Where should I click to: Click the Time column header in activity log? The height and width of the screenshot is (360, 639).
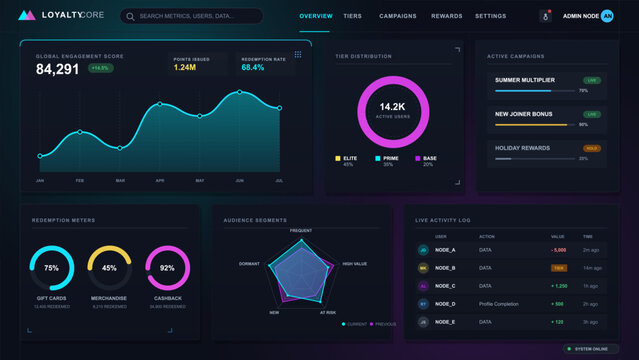pyautogui.click(x=588, y=236)
